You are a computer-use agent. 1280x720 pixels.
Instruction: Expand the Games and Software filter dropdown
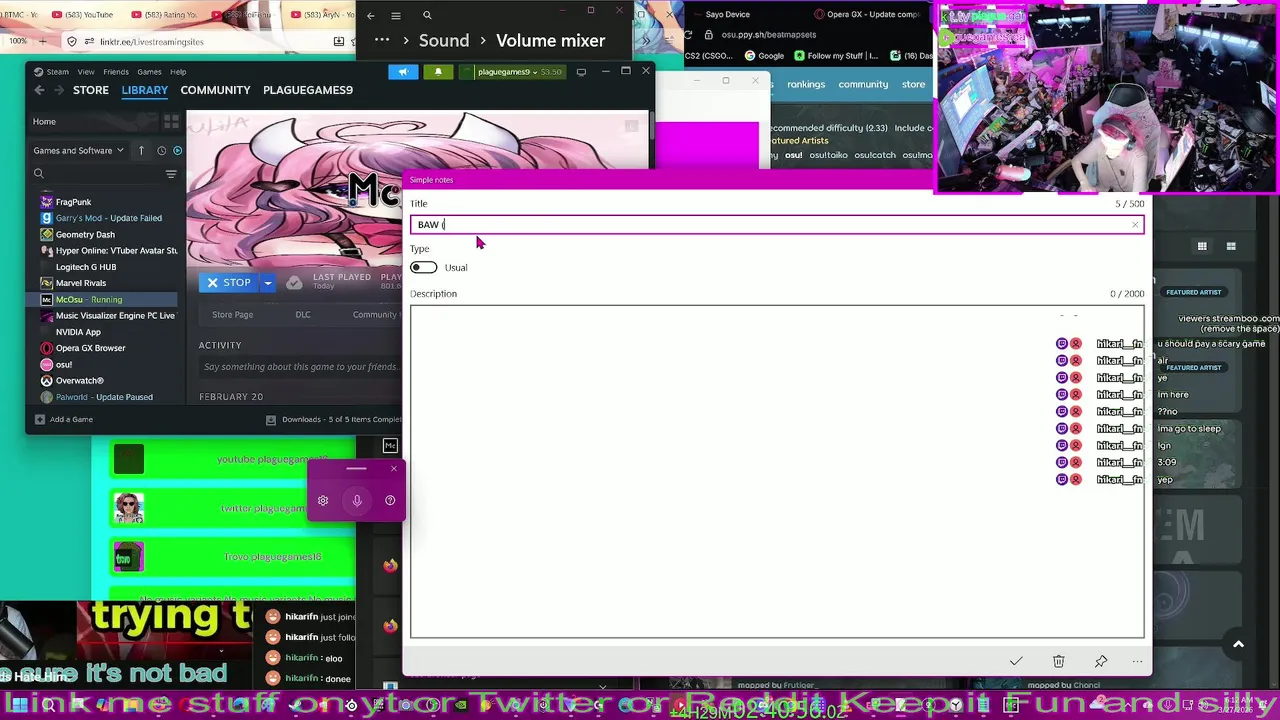pos(78,150)
